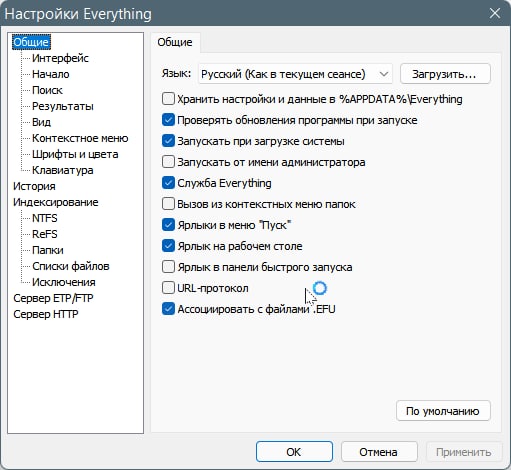Open the Начало settings page
Screen dimensions: 511x470
tap(51, 74)
